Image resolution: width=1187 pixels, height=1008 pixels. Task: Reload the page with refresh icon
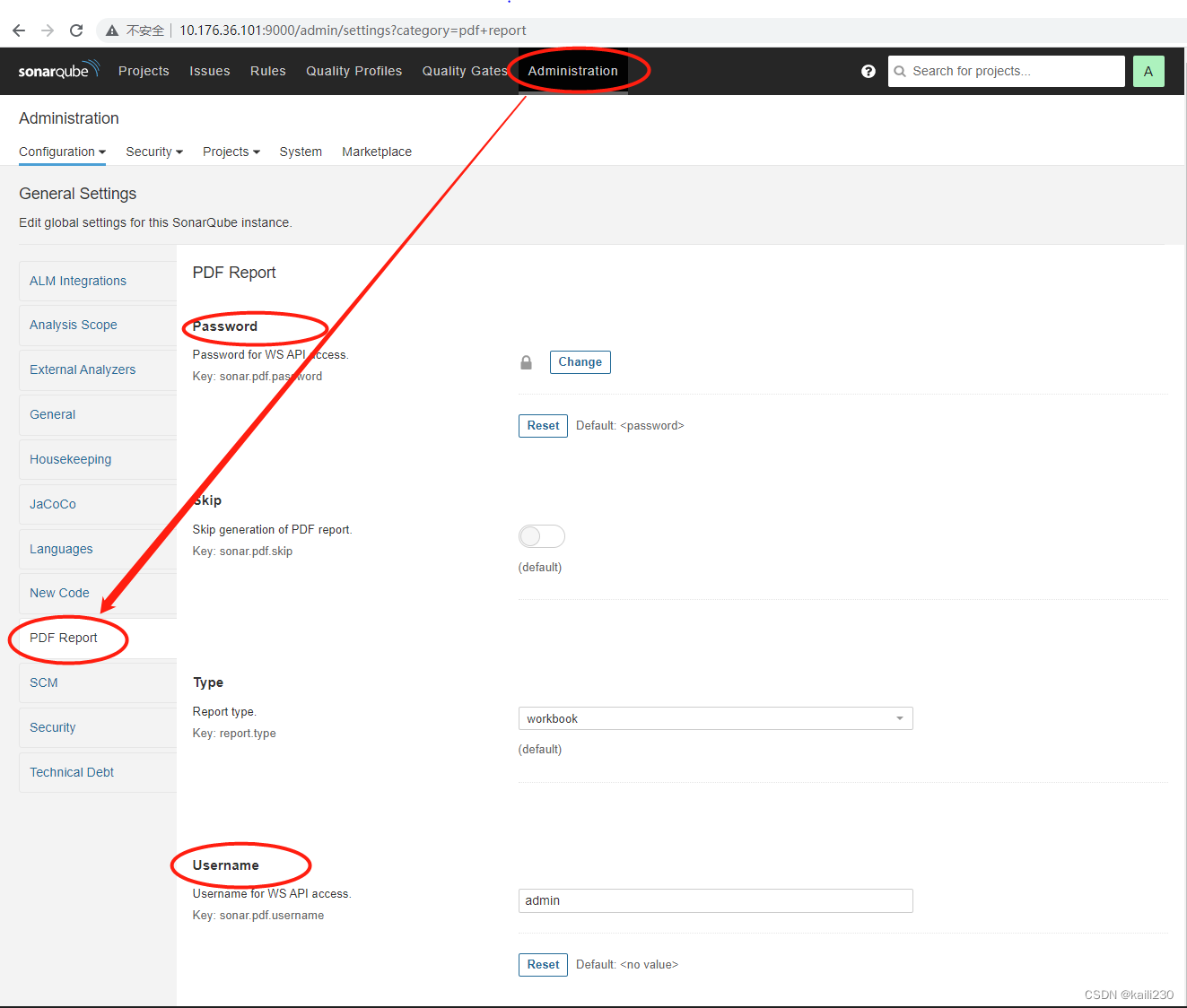pyautogui.click(x=76, y=30)
